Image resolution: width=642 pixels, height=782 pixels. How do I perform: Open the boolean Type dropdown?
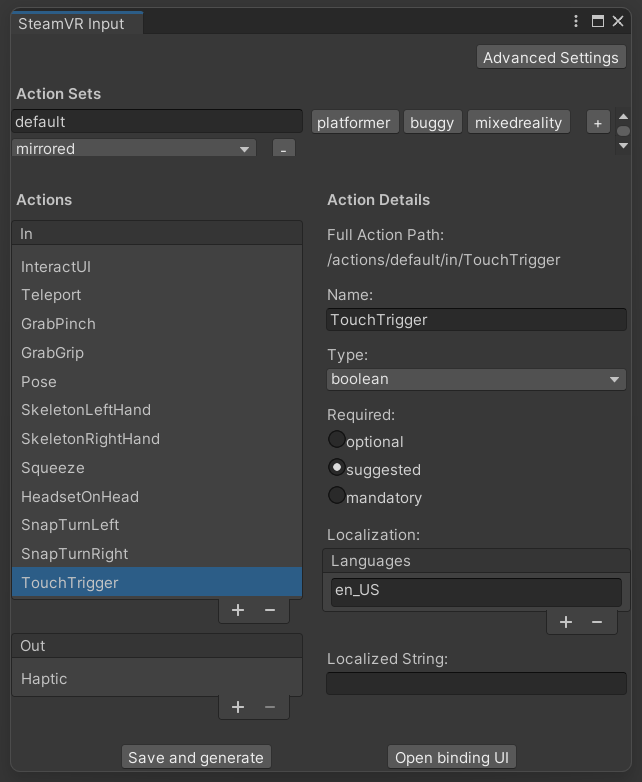476,379
